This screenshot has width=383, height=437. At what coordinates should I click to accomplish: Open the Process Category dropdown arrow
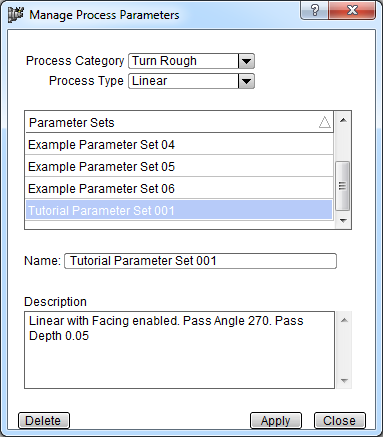(x=246, y=61)
